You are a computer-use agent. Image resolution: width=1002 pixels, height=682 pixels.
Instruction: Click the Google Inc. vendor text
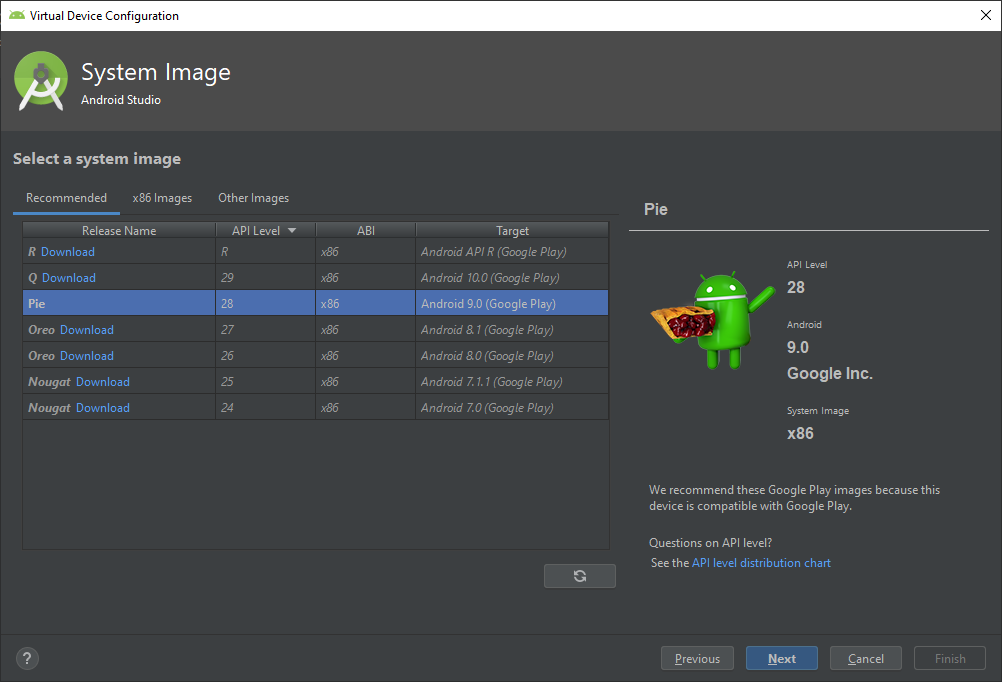pos(829,373)
